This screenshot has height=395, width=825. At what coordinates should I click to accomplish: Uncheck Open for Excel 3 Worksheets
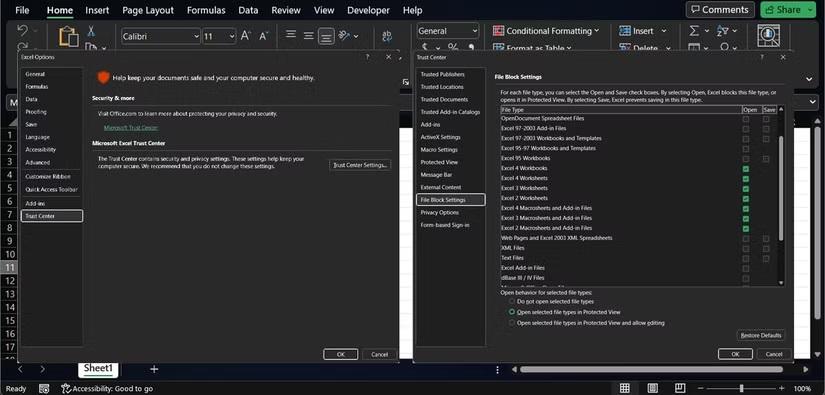tap(746, 189)
